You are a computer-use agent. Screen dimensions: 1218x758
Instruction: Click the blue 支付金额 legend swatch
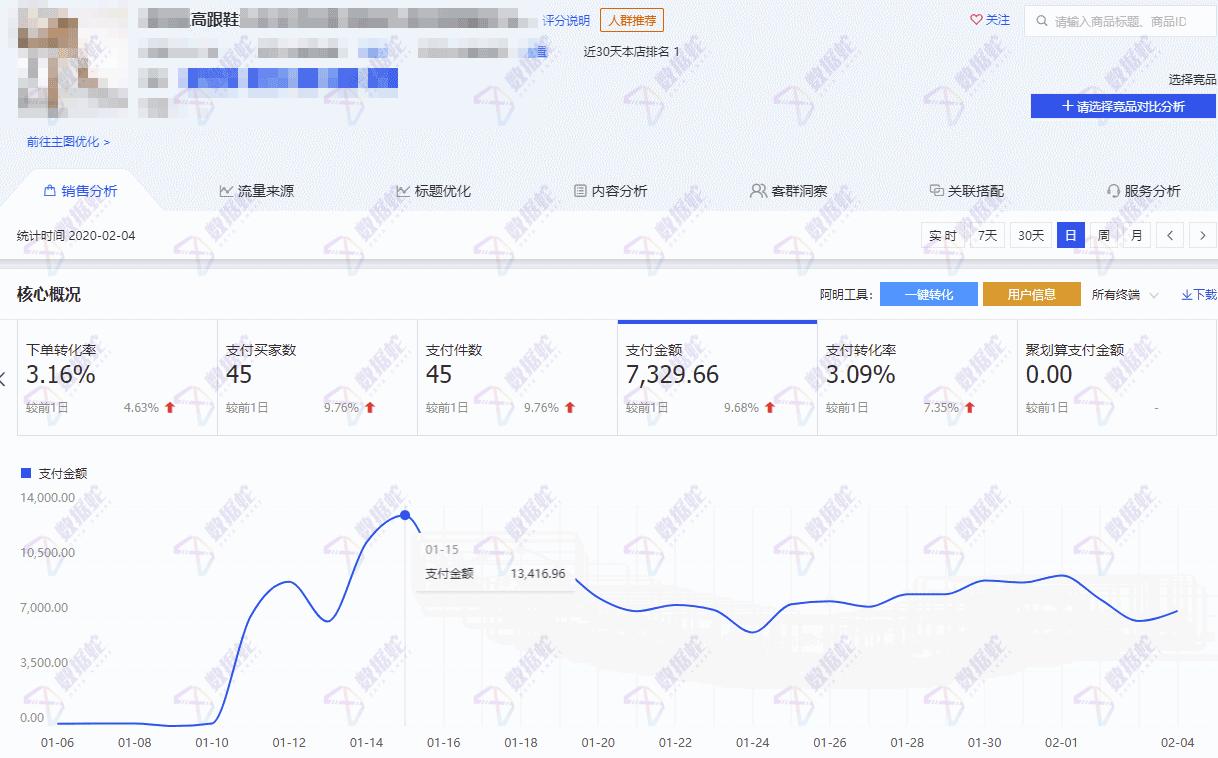click(x=26, y=471)
